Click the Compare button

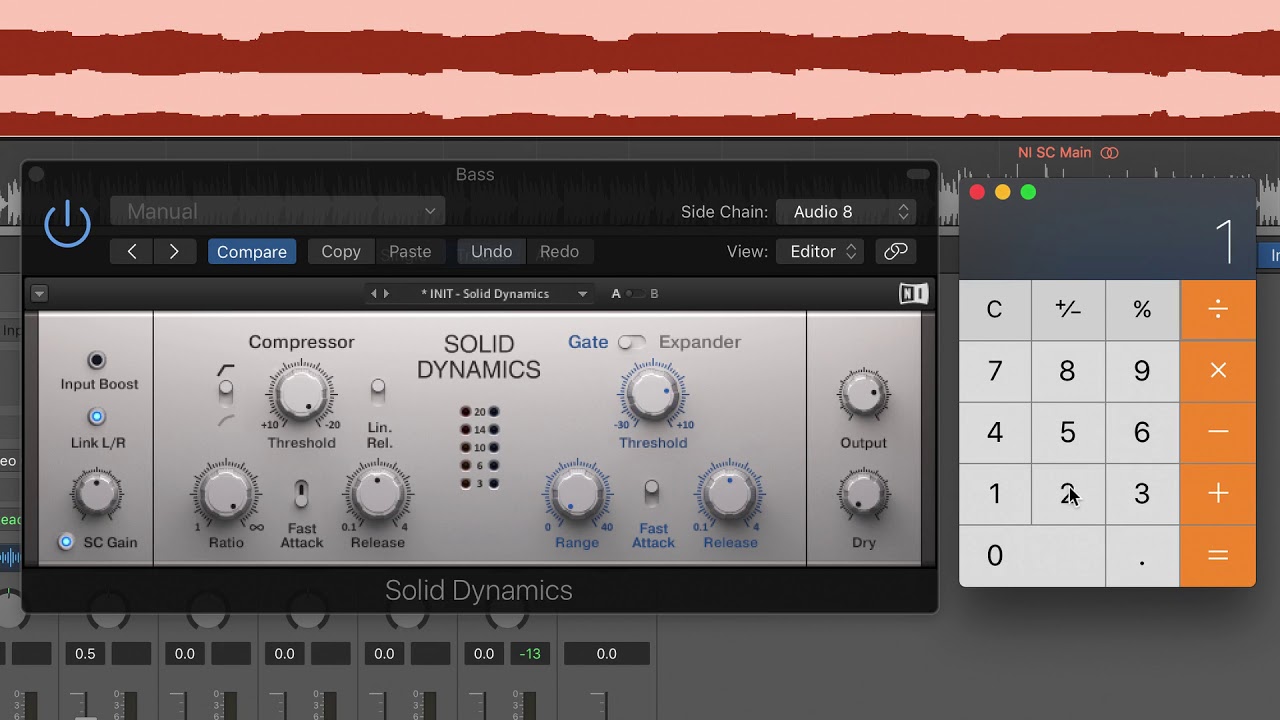point(252,252)
